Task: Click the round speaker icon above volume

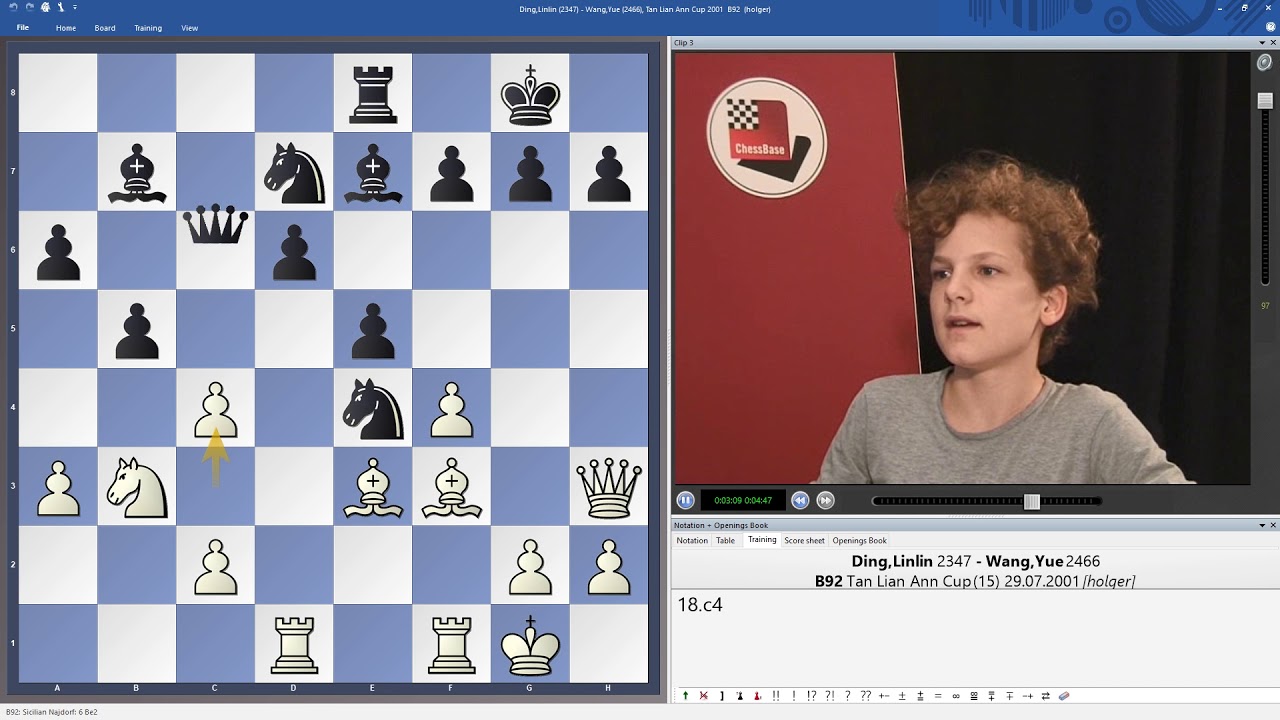Action: [1265, 62]
